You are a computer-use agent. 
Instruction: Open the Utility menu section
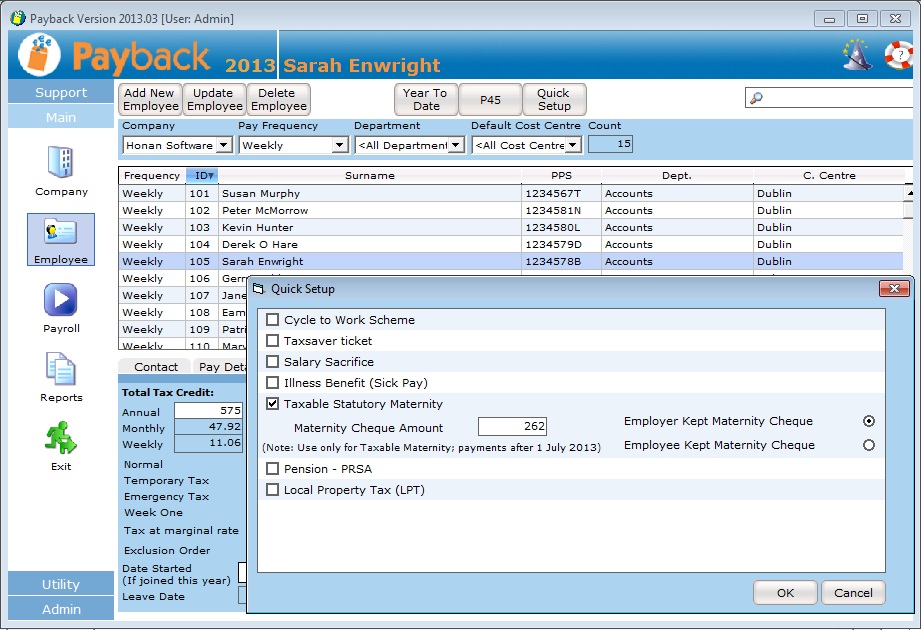pyautogui.click(x=61, y=584)
